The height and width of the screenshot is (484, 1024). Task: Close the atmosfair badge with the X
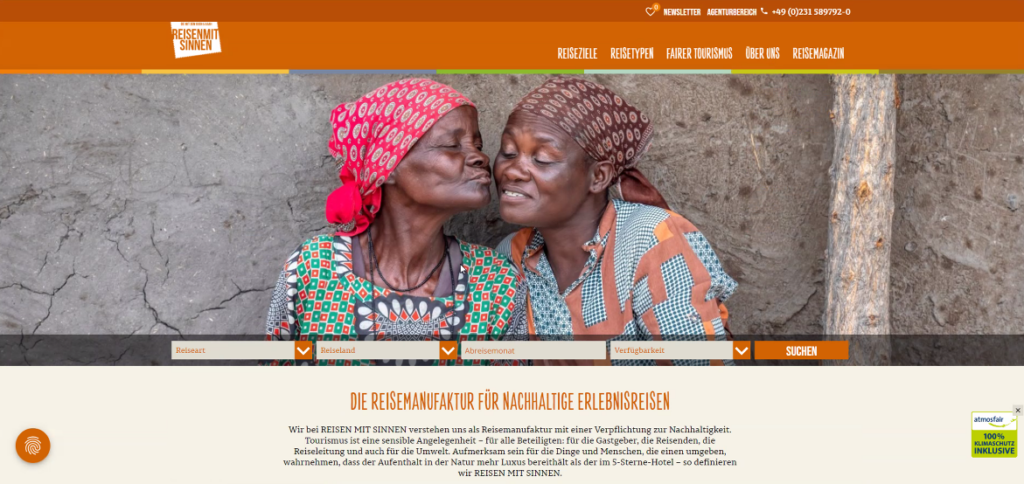1017,410
